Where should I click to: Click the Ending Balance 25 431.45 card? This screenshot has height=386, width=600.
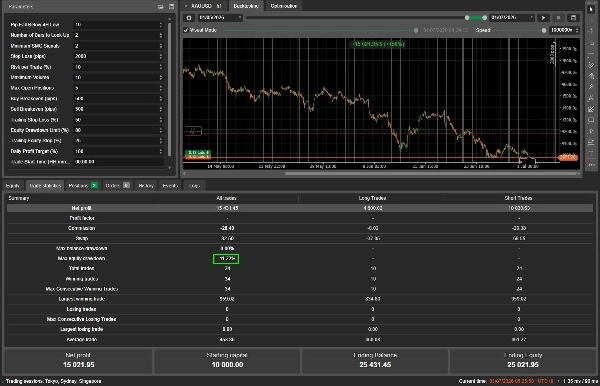[375, 361]
